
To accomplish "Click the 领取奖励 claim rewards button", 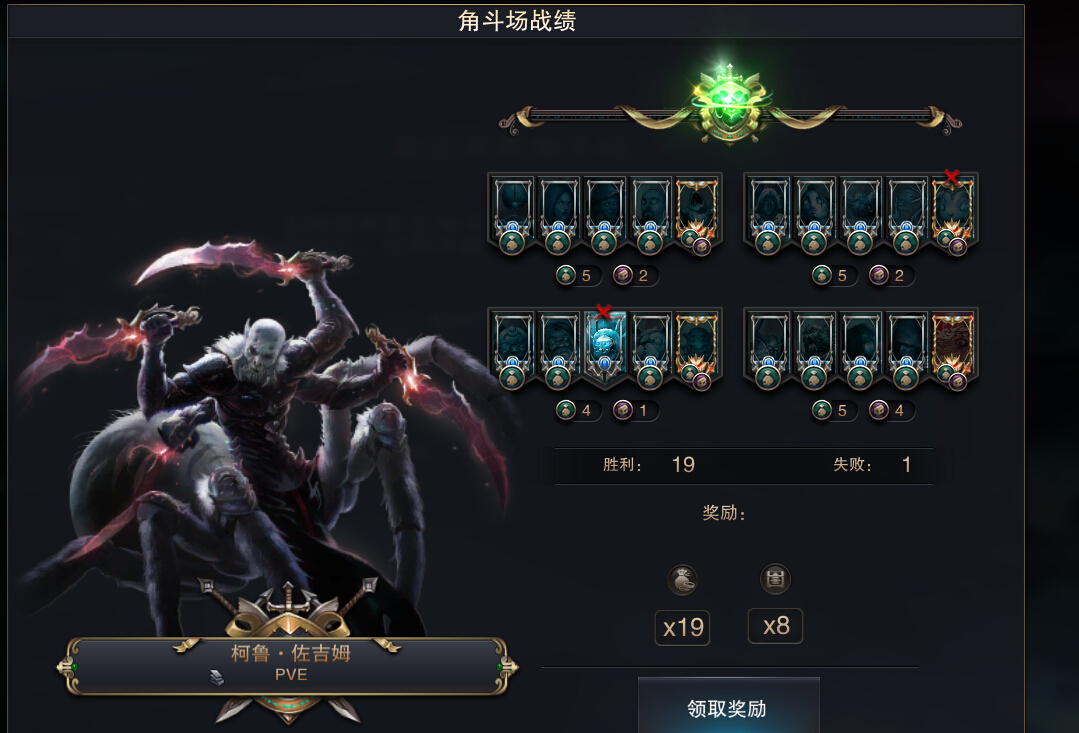I will tap(728, 706).
